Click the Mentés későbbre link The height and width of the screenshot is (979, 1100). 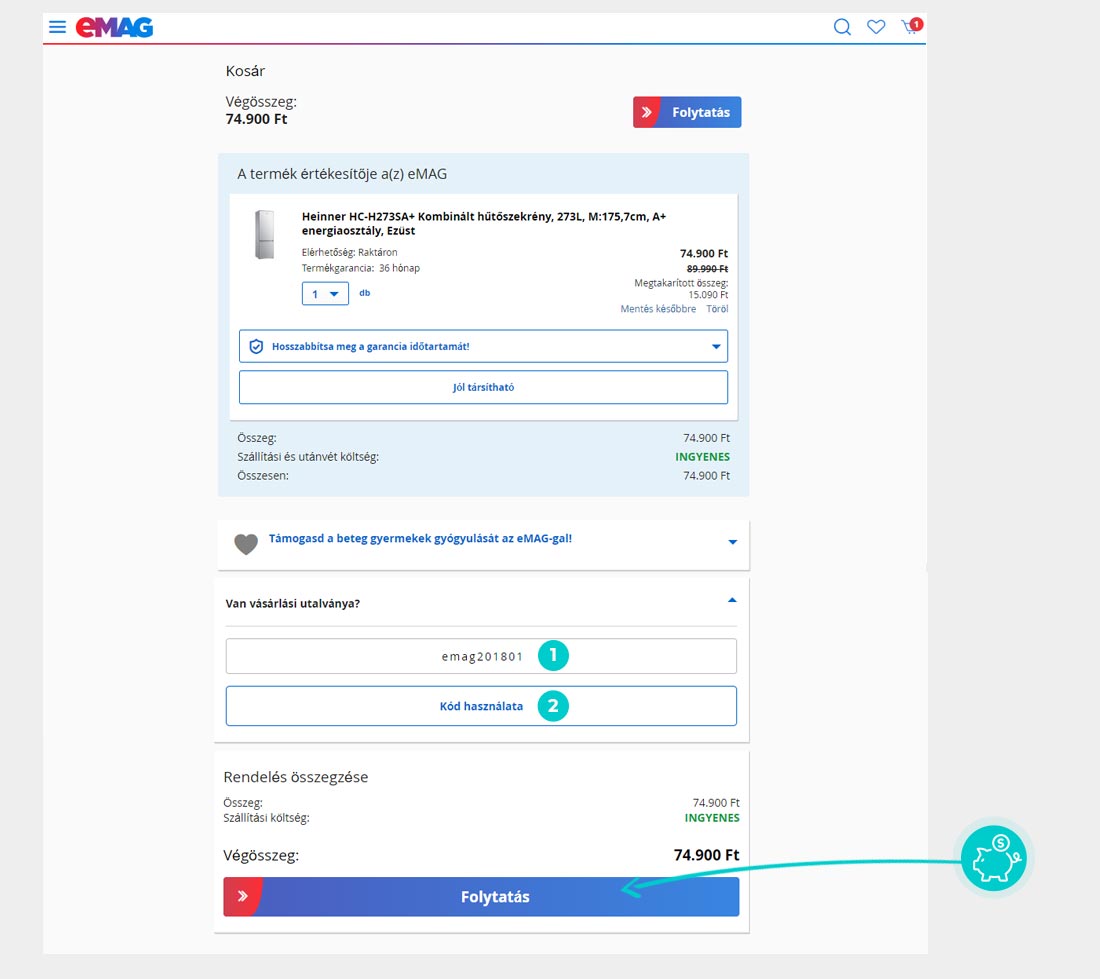coord(658,309)
